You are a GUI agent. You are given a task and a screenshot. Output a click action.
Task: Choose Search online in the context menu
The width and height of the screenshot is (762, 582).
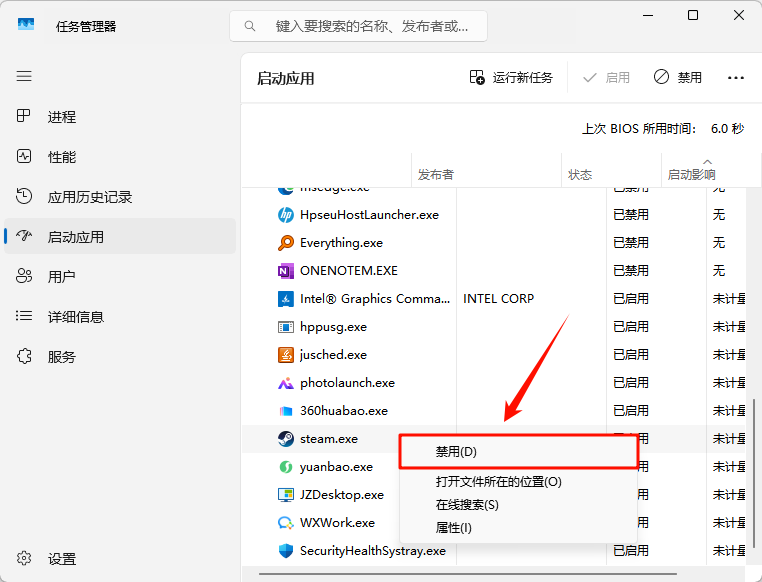(x=467, y=505)
